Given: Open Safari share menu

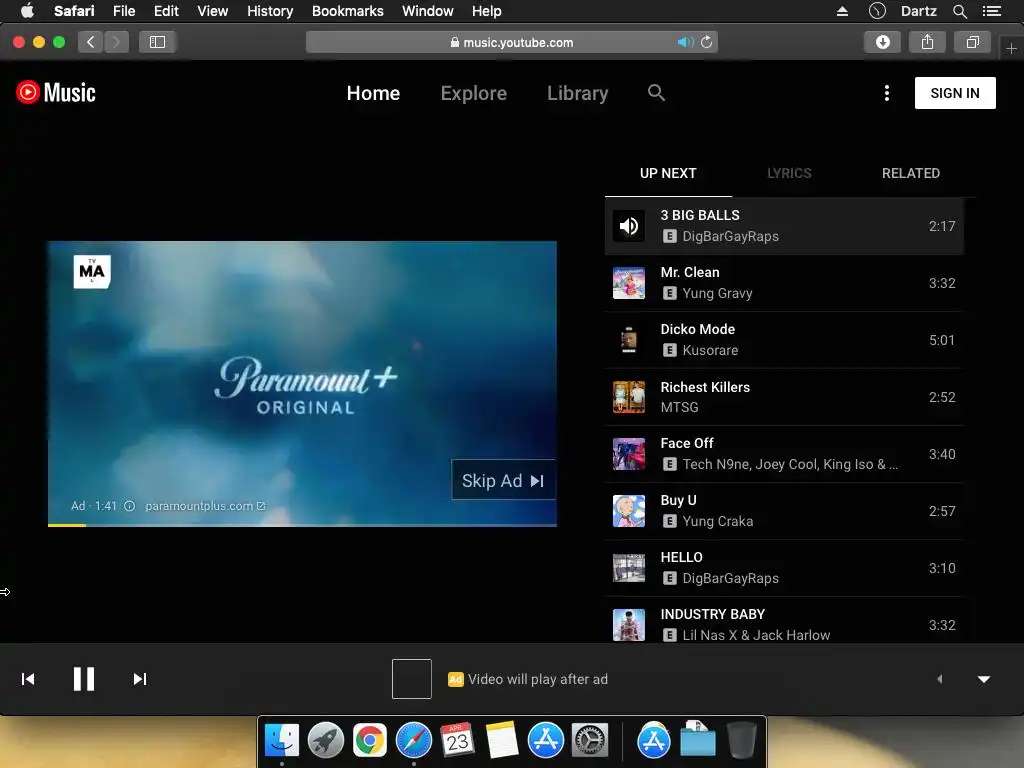Looking at the screenshot, I should pyautogui.click(x=927, y=42).
